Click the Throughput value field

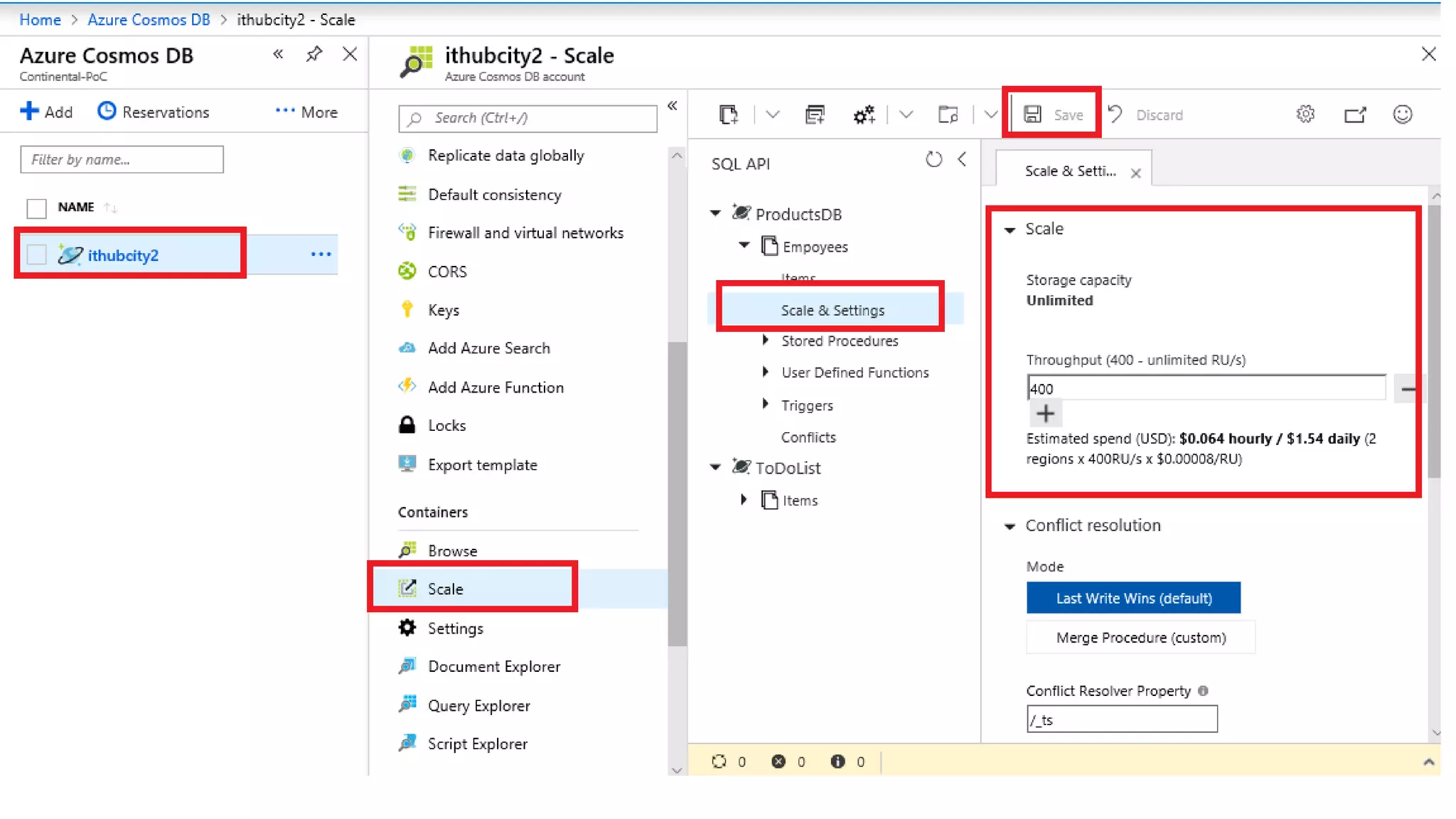(1206, 387)
